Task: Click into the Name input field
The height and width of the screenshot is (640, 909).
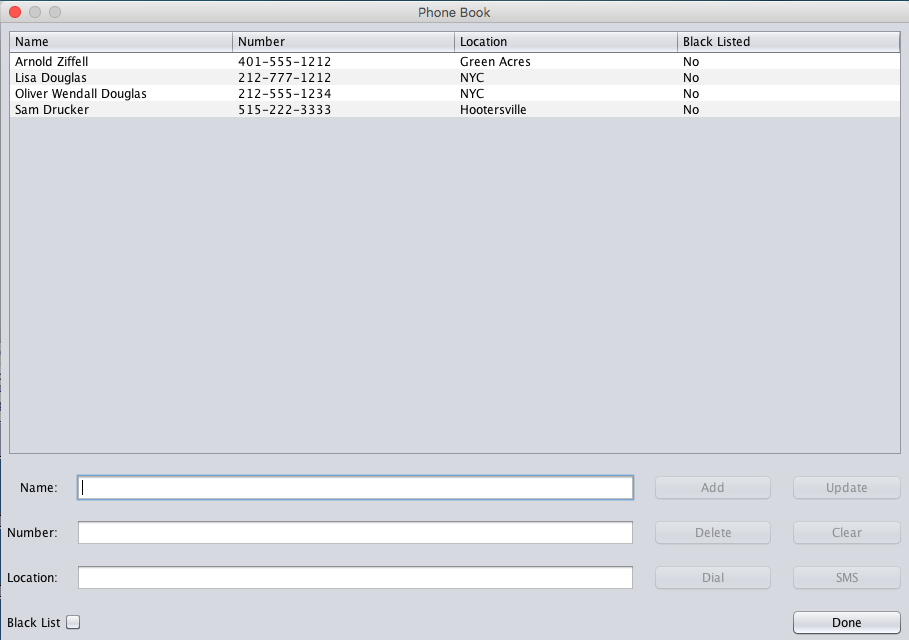Action: (355, 488)
